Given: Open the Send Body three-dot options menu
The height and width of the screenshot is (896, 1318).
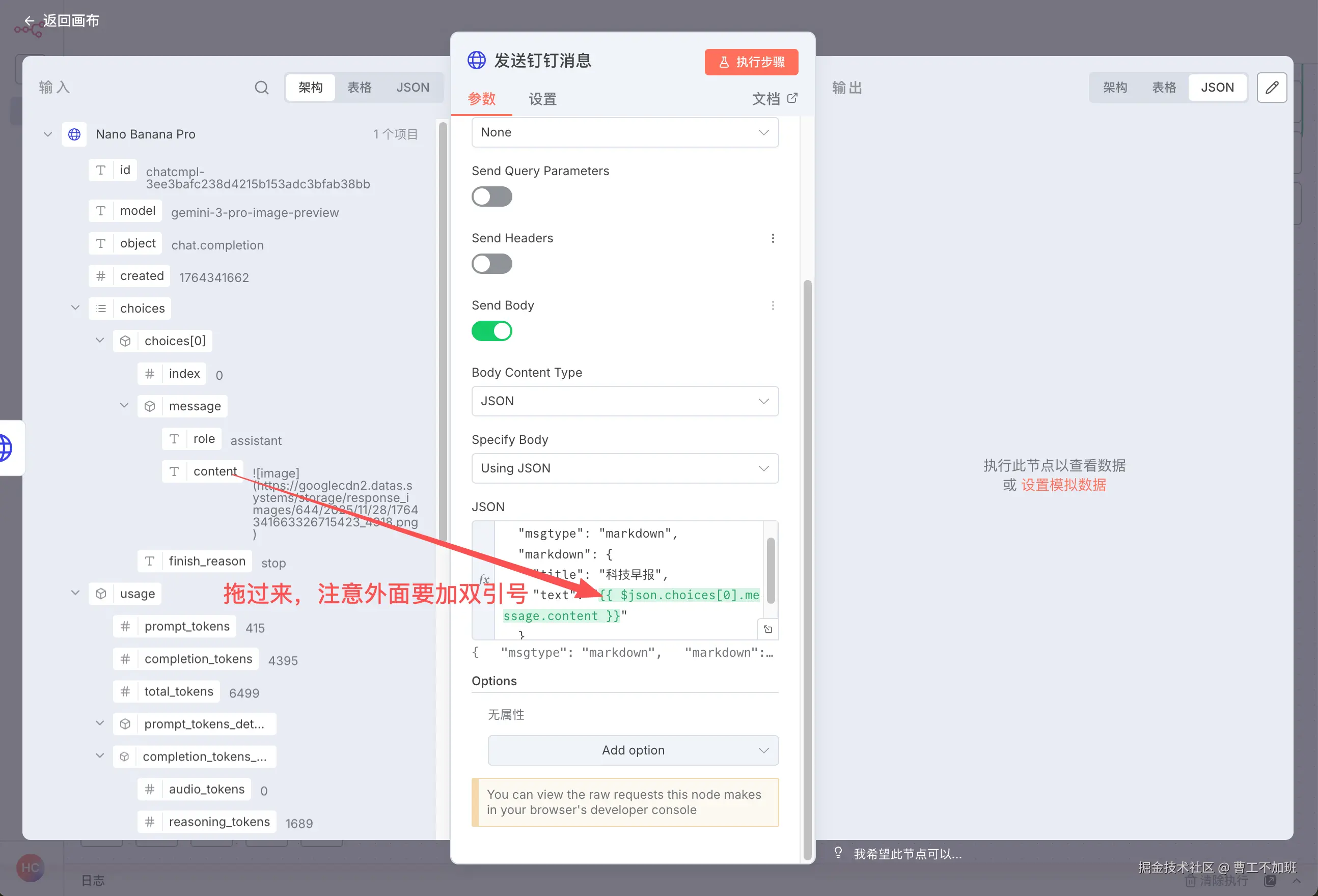Looking at the screenshot, I should 773,305.
